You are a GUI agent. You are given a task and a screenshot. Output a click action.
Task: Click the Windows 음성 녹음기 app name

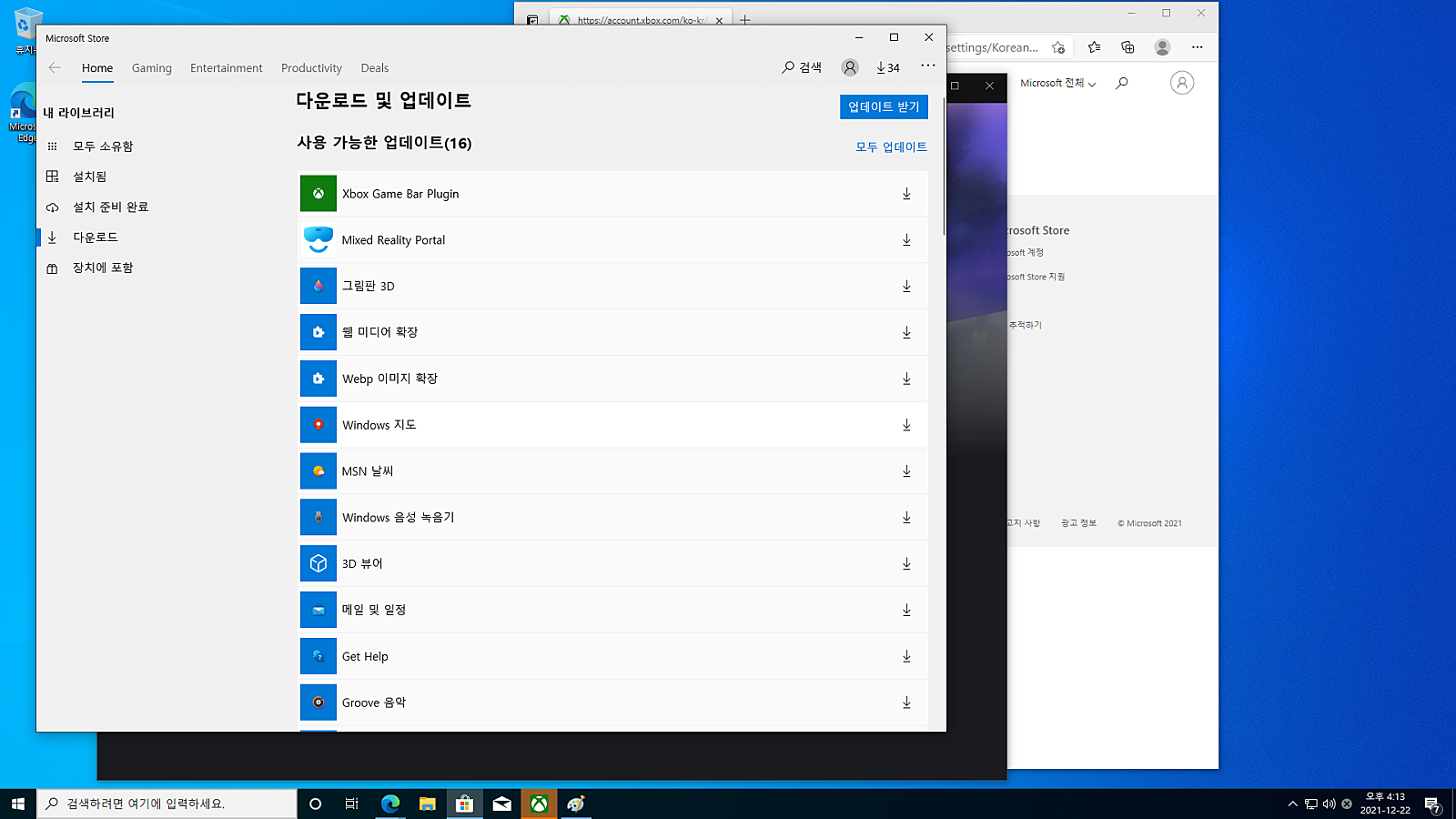(398, 517)
